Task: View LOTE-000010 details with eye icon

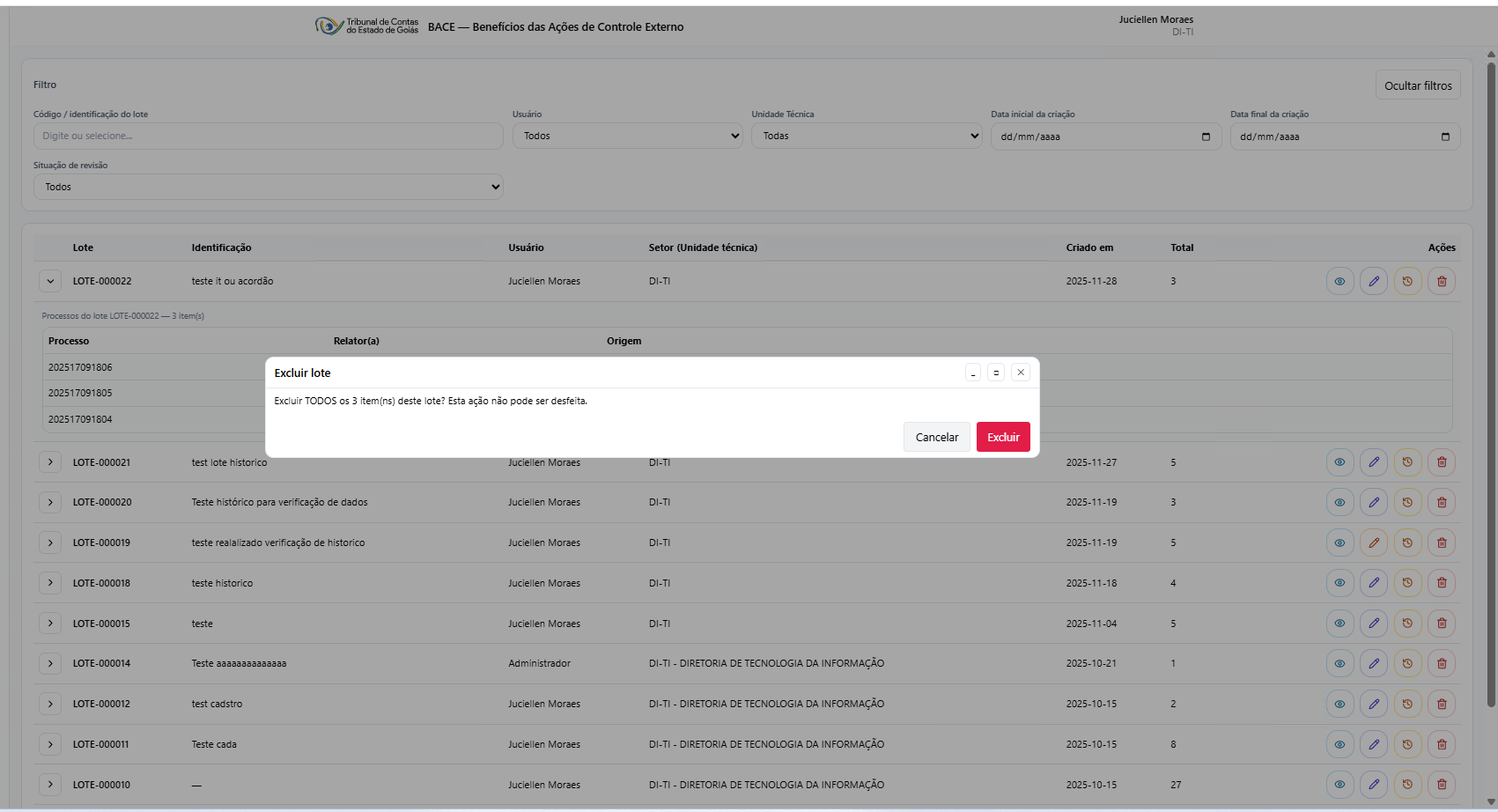Action: click(x=1339, y=785)
